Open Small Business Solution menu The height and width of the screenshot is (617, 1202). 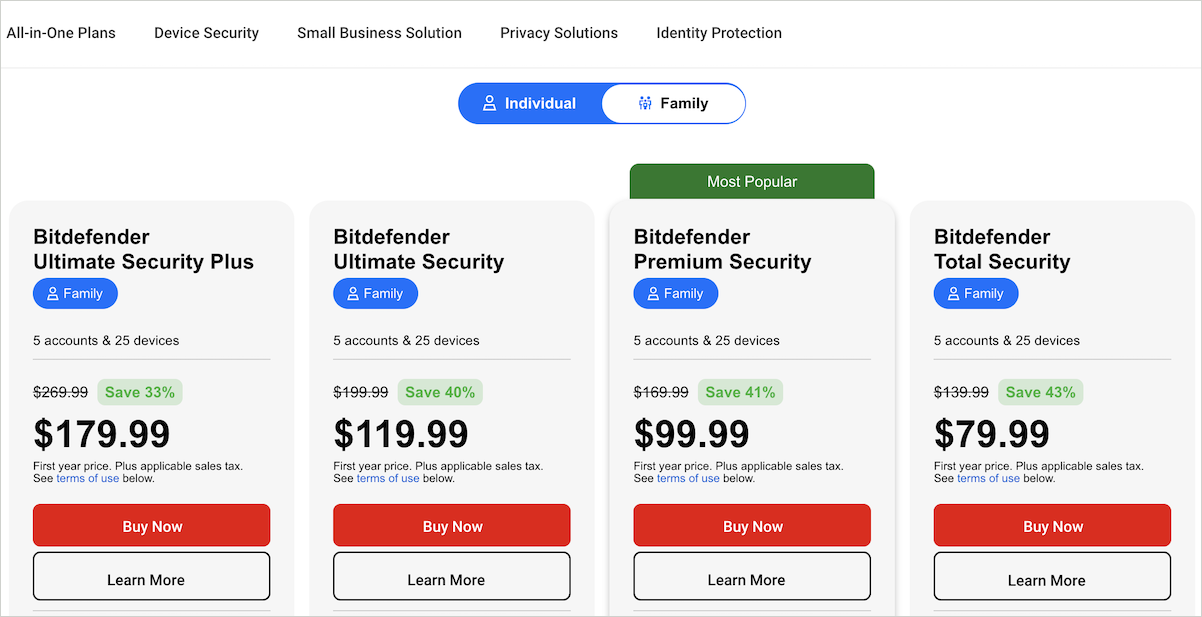tap(379, 33)
